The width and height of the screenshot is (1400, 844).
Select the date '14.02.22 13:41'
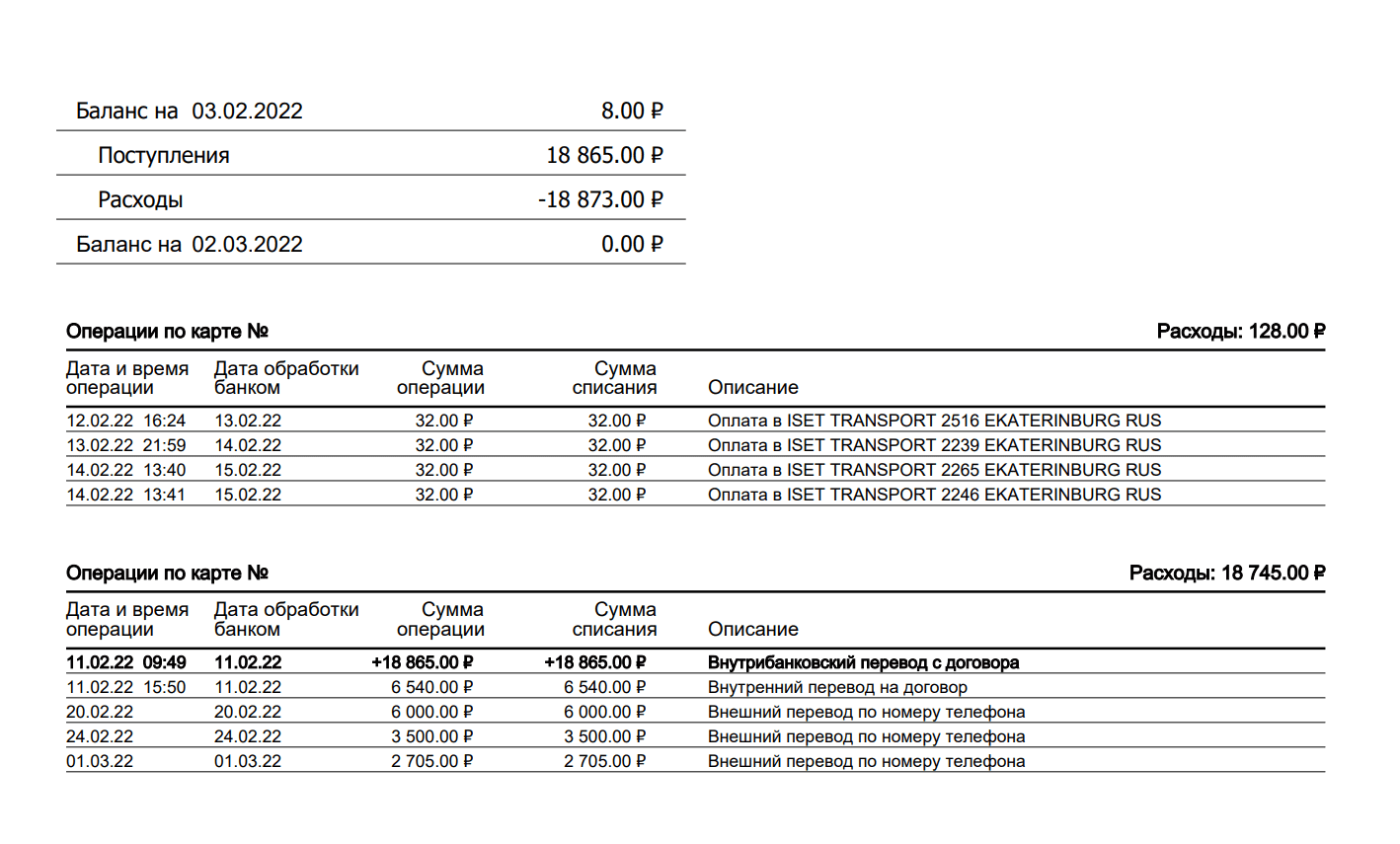click(125, 495)
